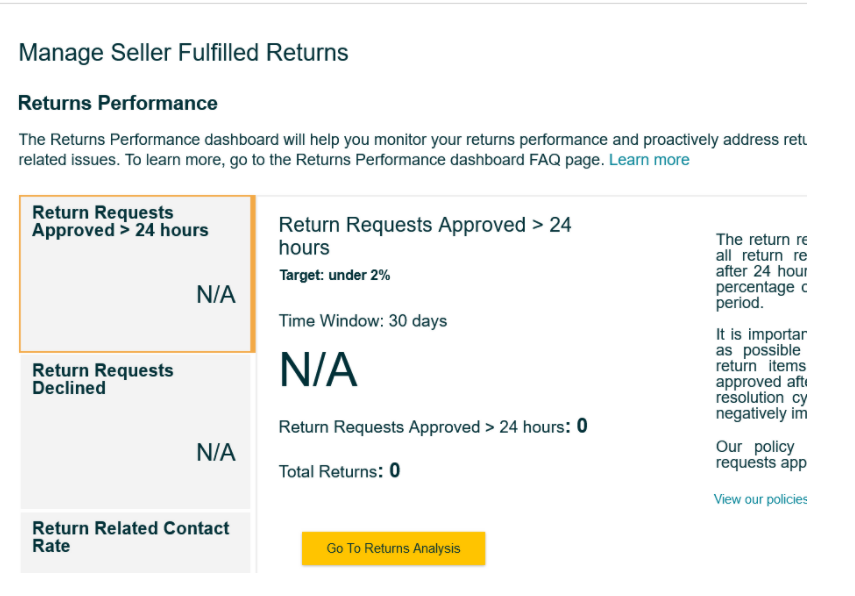Click N/A value in the Approved > 24 hours card
Viewport: 855px width, 596px height.
click(216, 295)
